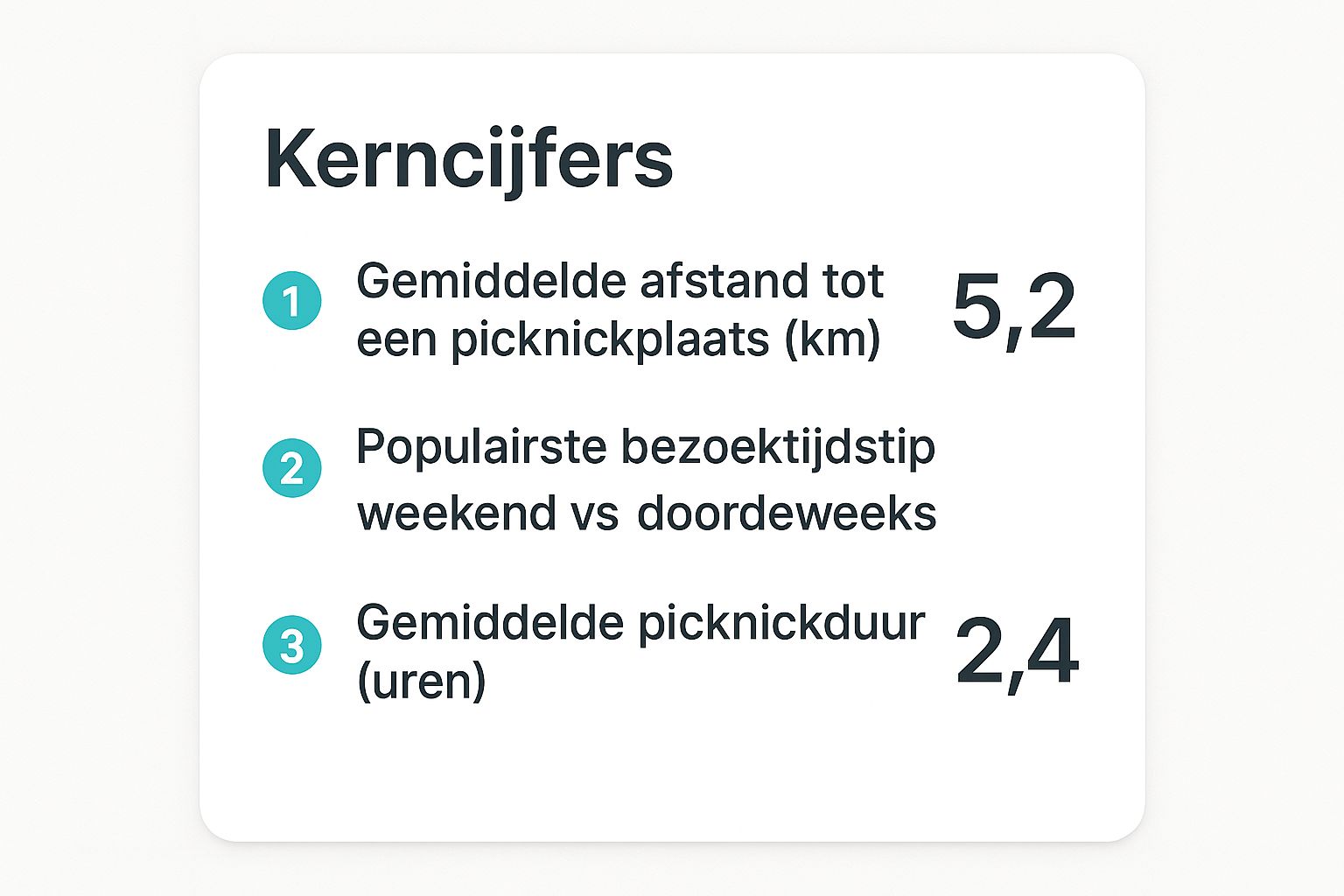Click 'een picknickplaats (km)' text

619,340
